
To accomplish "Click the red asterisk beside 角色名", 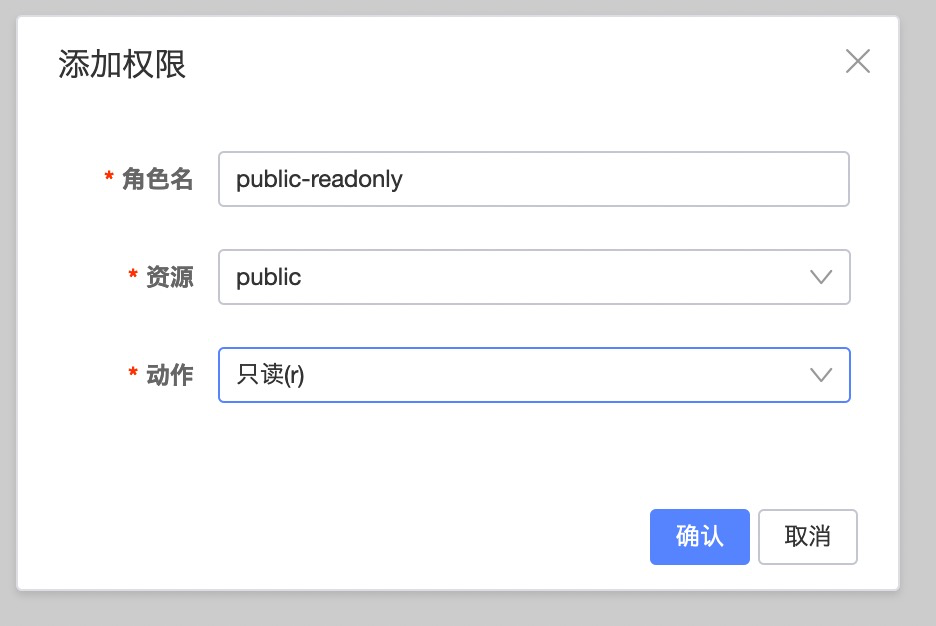I will point(109,178).
